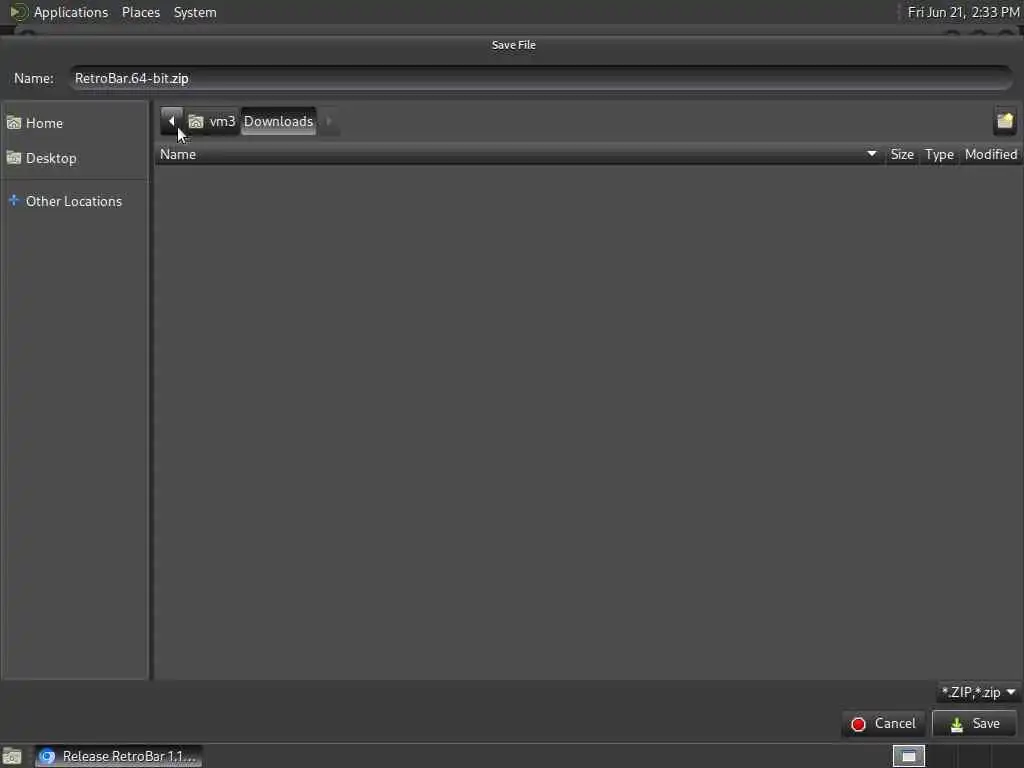Go to Desktop in the sidebar
Screen dimensions: 1024x768
74,158
